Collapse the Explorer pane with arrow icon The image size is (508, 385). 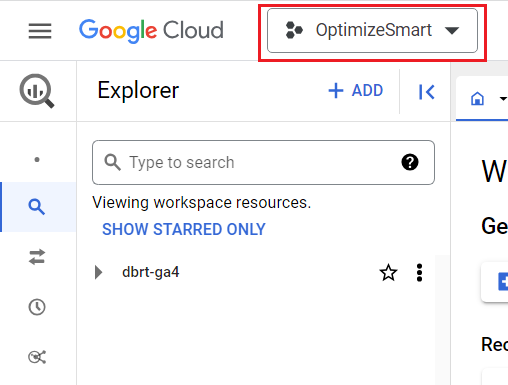pyautogui.click(x=426, y=92)
